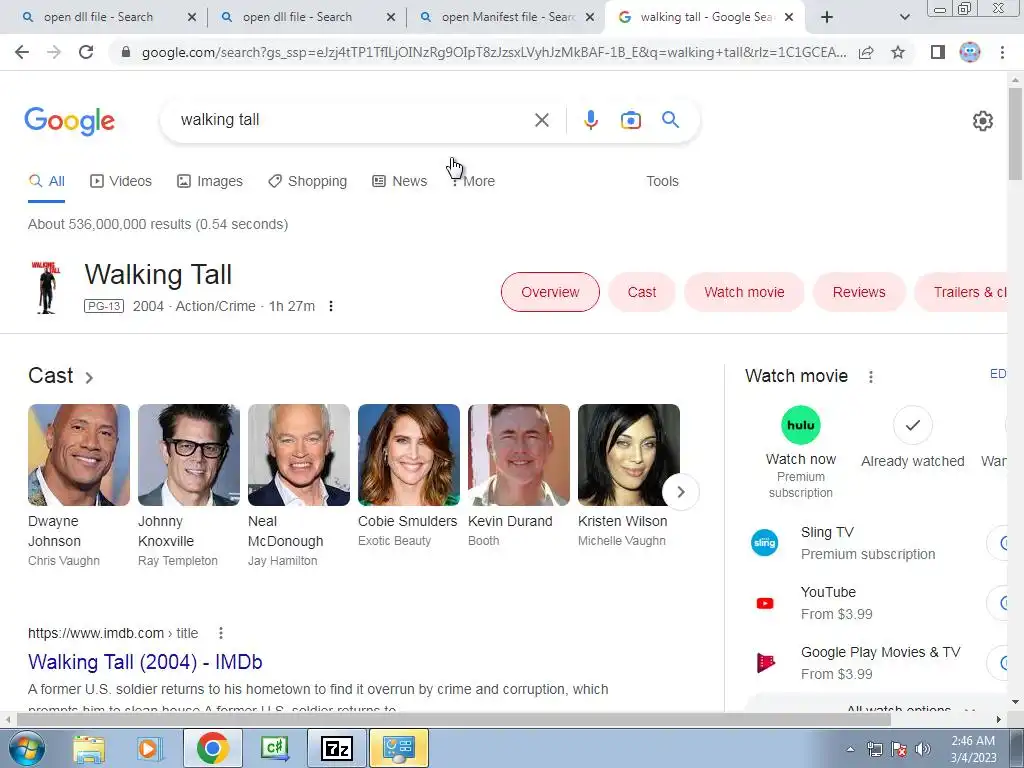The width and height of the screenshot is (1024, 768).
Task: Open Neal McDonough's cast photo
Action: pyautogui.click(x=298, y=455)
